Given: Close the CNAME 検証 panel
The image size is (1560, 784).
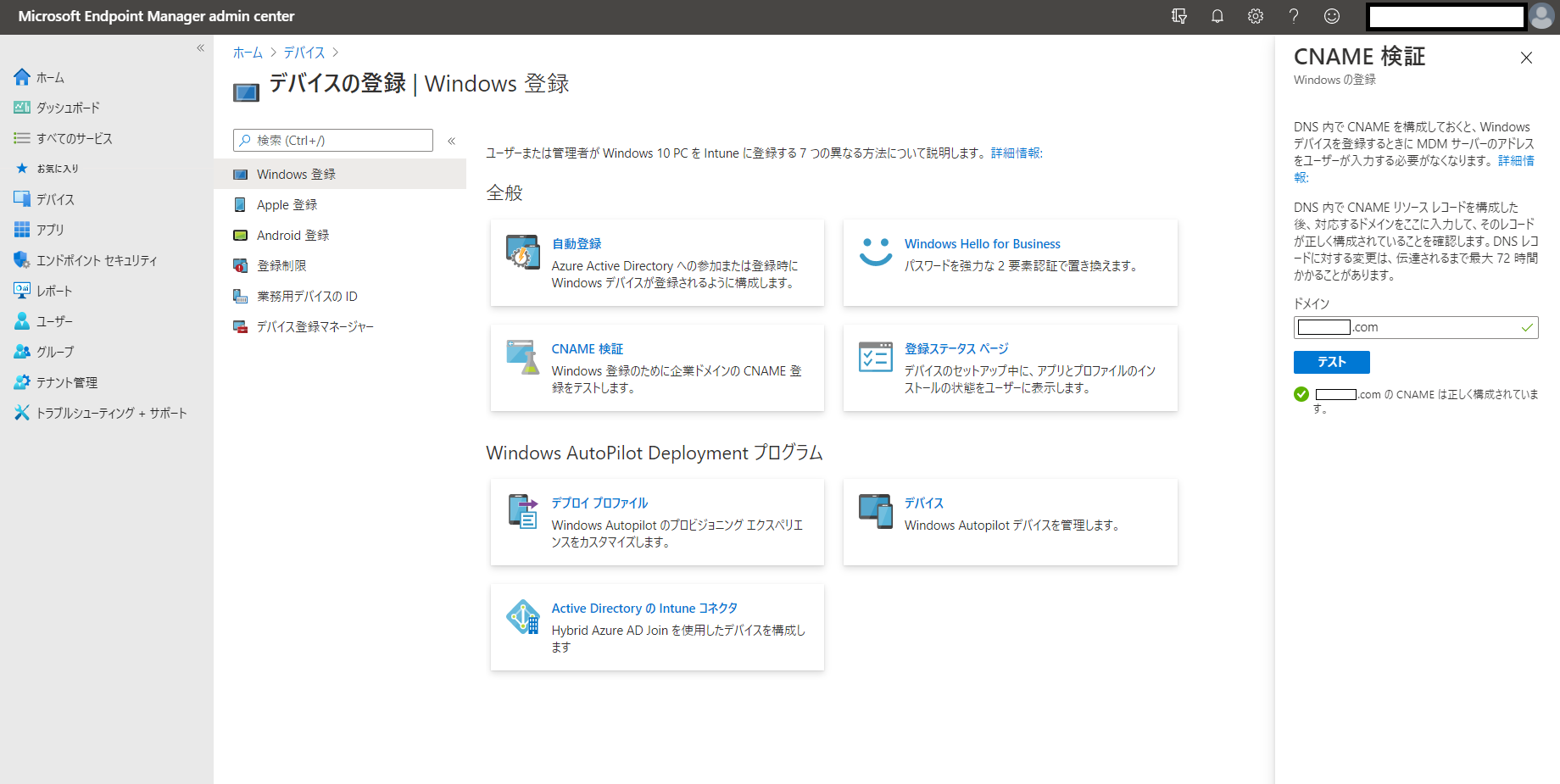Looking at the screenshot, I should point(1526,58).
